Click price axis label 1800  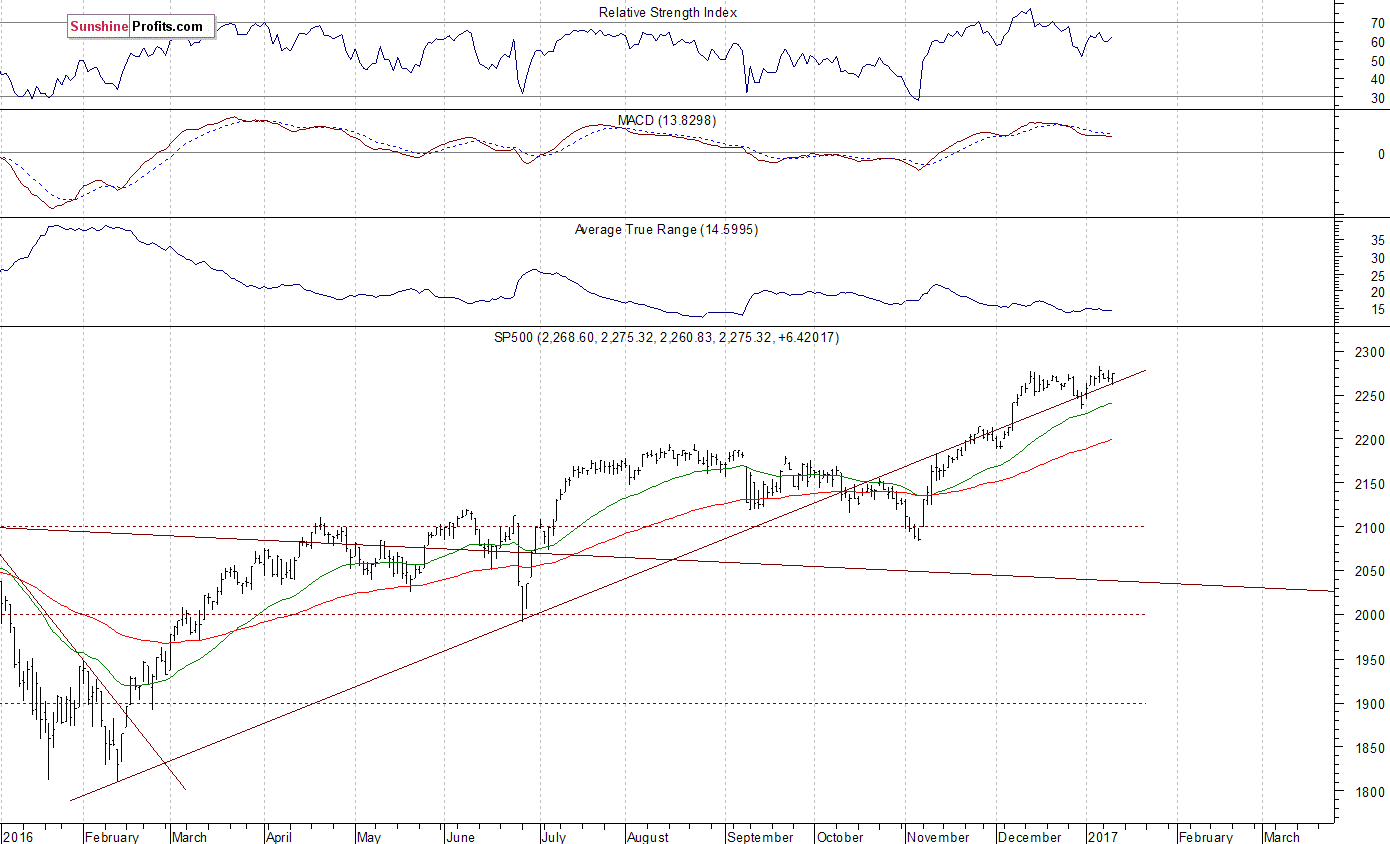1370,793
